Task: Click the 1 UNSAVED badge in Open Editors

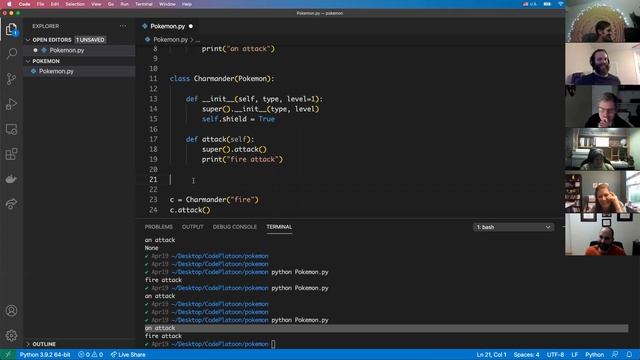Action: (x=90, y=40)
